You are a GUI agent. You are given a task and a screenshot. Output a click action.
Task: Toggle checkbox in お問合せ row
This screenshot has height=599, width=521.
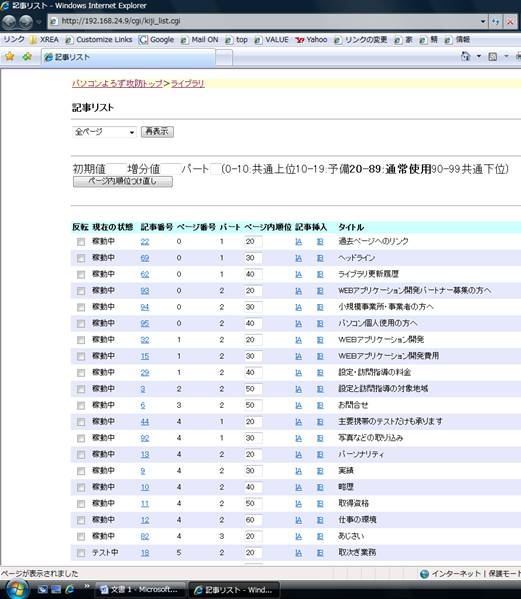(81, 406)
